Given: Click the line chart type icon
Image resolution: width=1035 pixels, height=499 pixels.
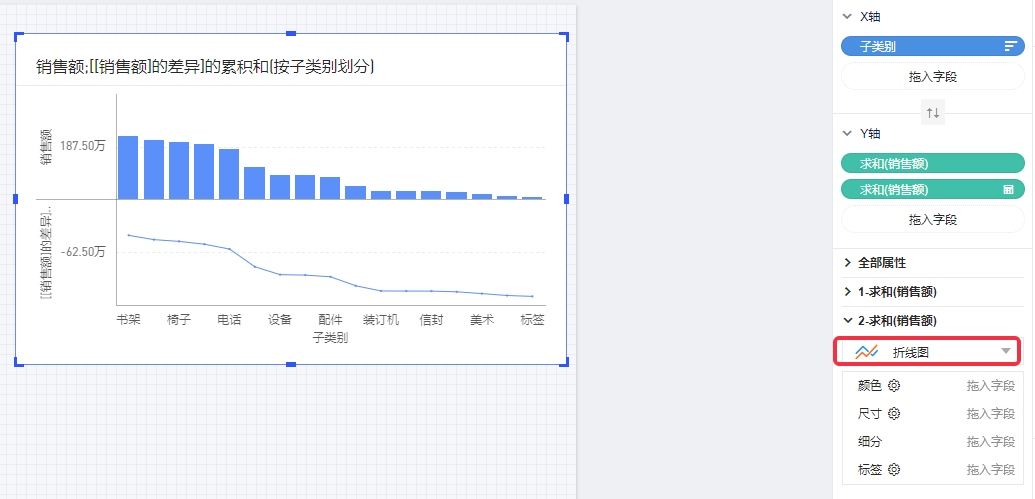Looking at the screenshot, I should click(x=866, y=351).
